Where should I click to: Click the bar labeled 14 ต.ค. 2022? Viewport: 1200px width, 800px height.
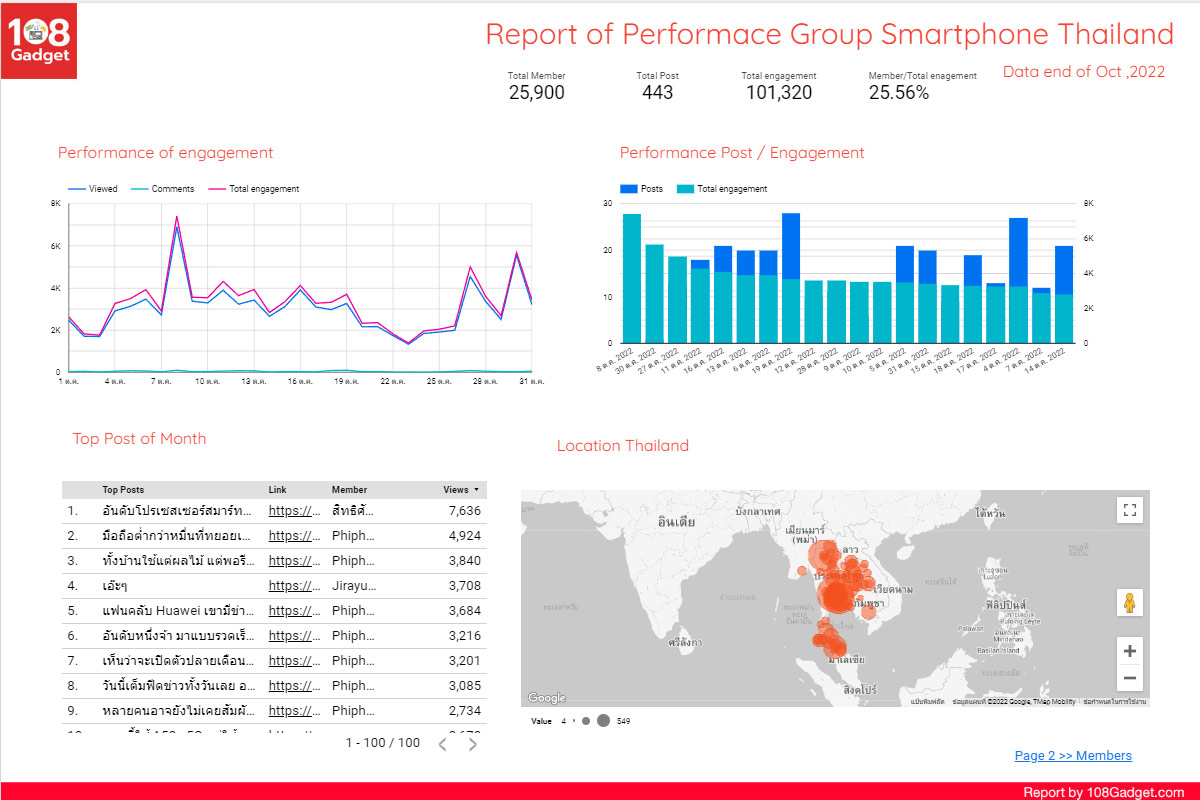[x=1064, y=295]
